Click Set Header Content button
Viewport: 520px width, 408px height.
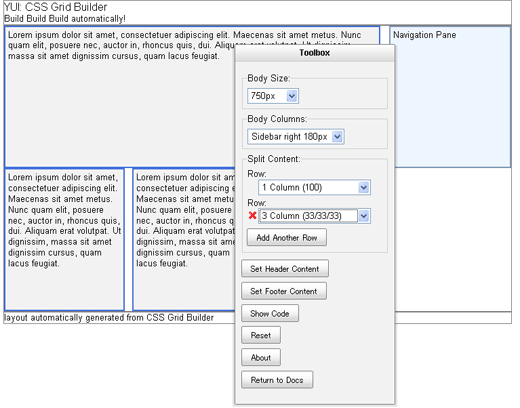click(x=285, y=269)
